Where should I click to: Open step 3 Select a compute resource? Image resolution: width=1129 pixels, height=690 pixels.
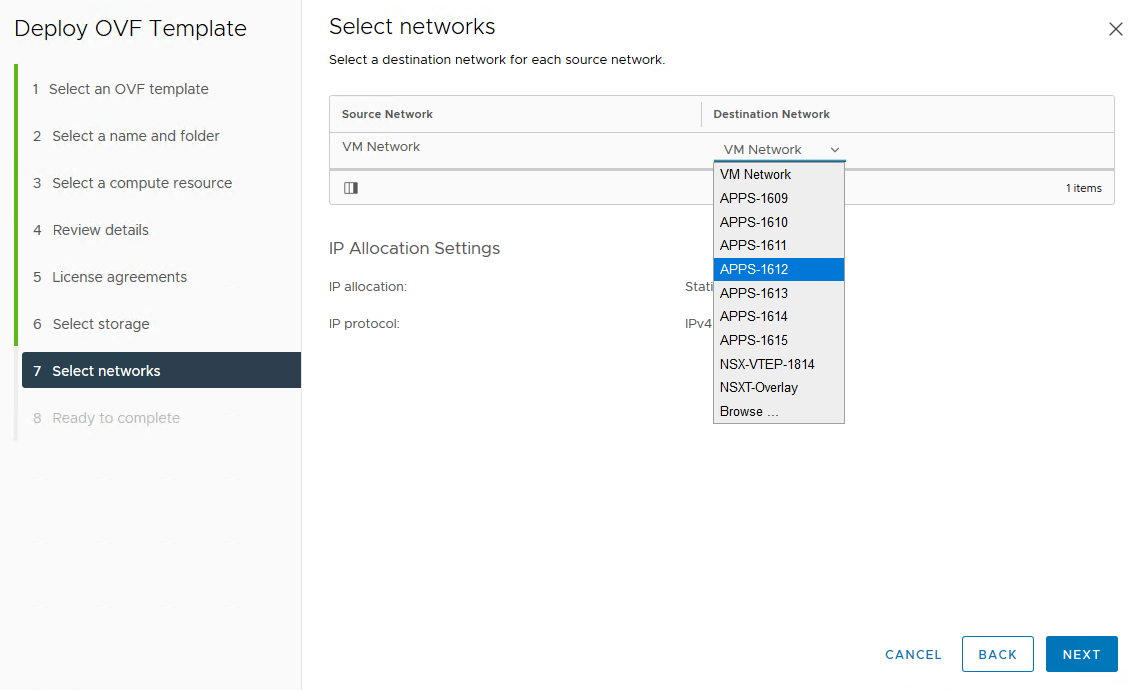coord(141,183)
